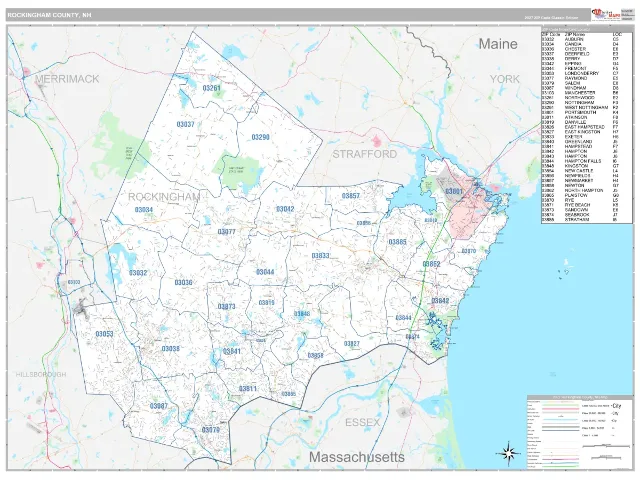The height and width of the screenshot is (480, 640).
Task: Select ZIP code label 03852
Action: click(x=431, y=264)
